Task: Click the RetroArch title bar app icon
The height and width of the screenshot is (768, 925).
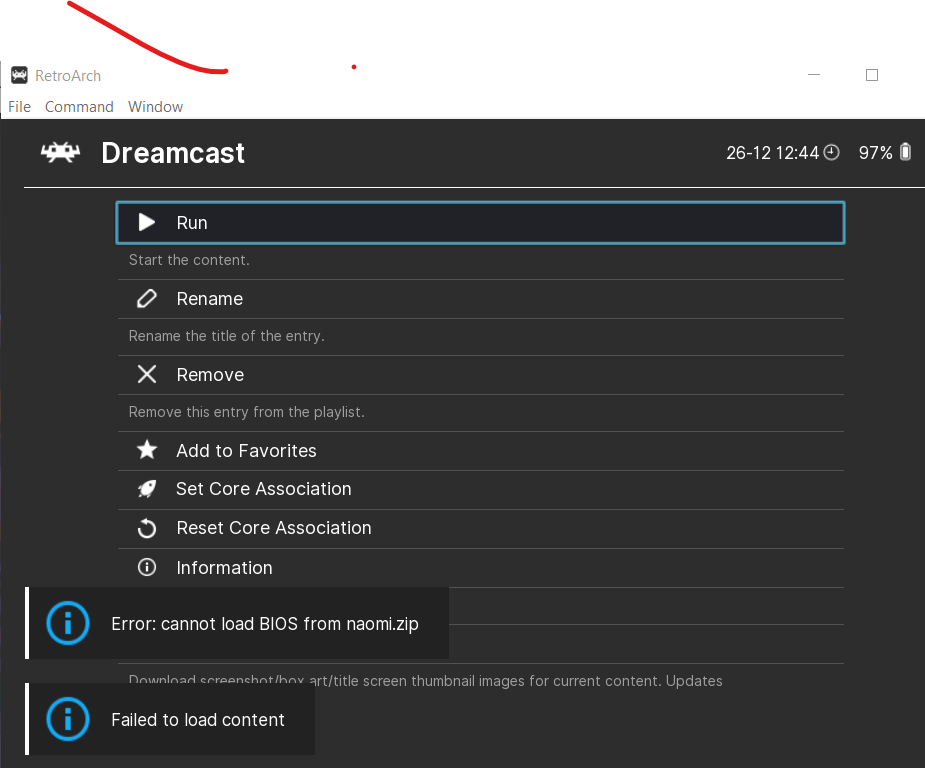Action: pyautogui.click(x=19, y=75)
